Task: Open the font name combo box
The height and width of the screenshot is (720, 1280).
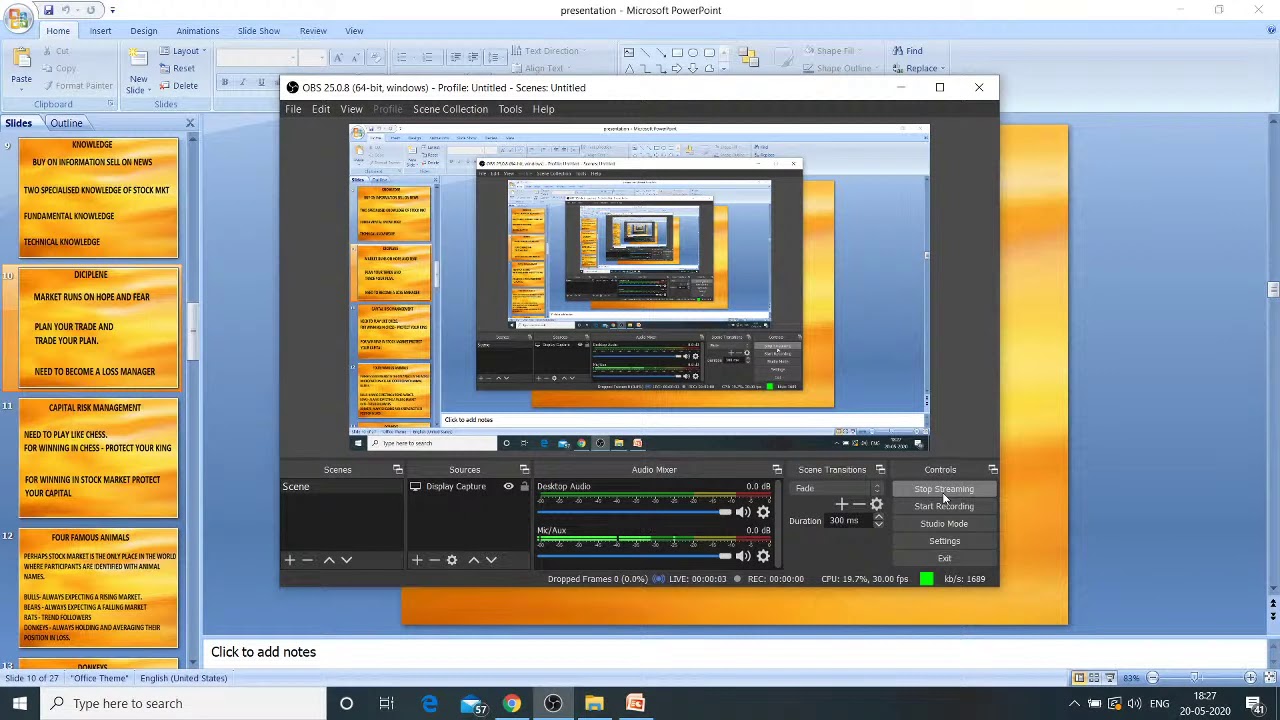Action: tap(257, 57)
